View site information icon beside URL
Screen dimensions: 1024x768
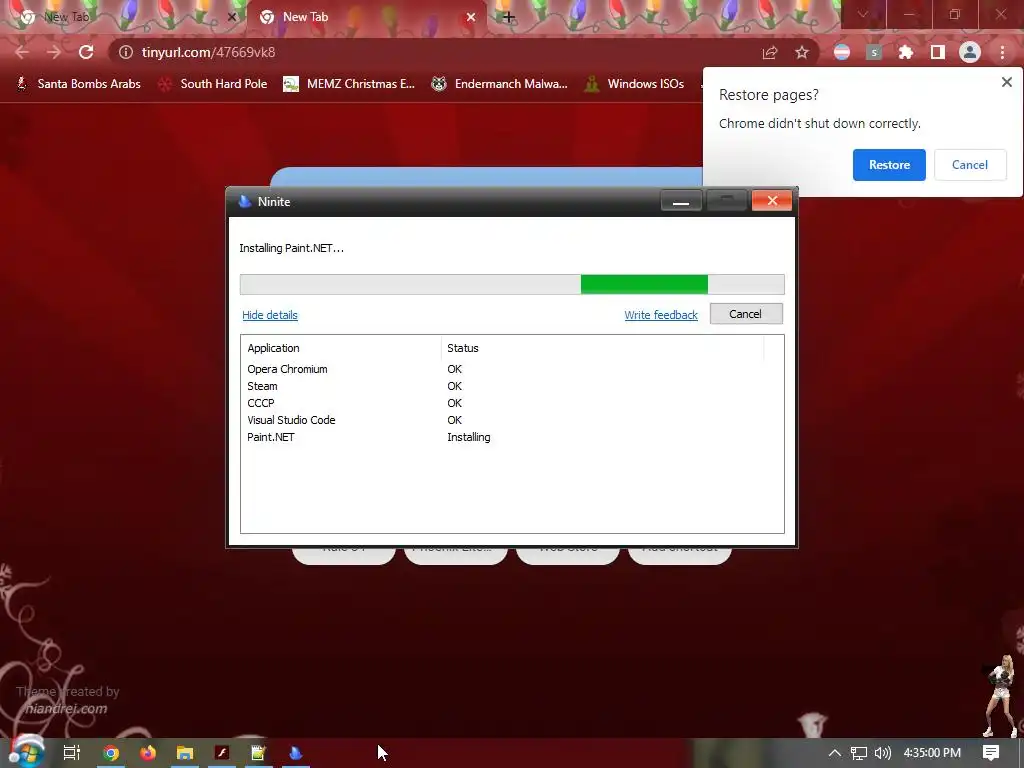point(126,52)
